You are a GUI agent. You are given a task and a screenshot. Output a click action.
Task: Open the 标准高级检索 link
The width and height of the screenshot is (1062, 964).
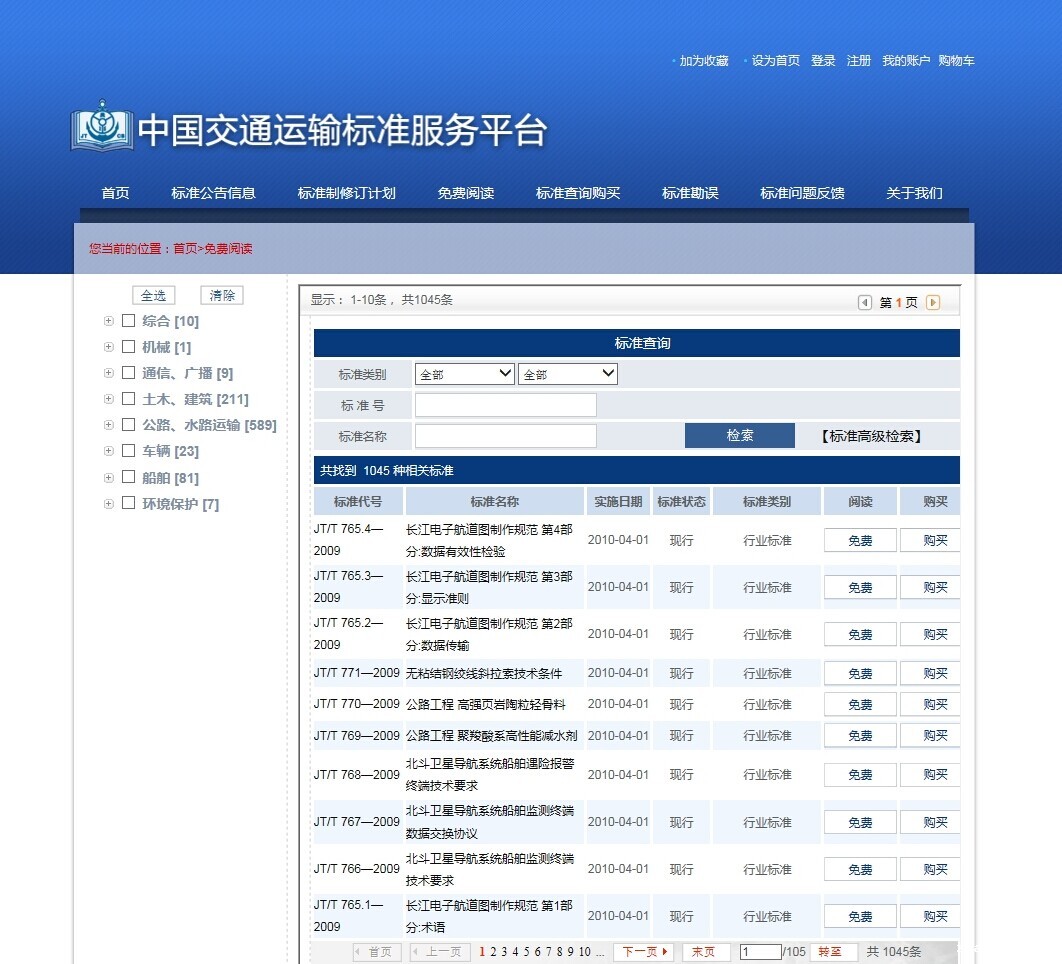871,436
